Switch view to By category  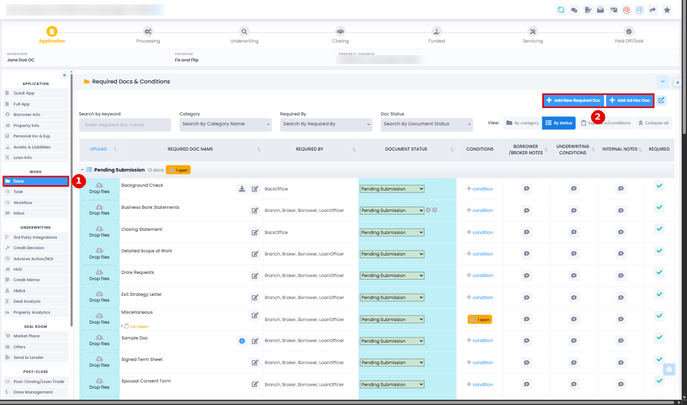click(x=522, y=123)
